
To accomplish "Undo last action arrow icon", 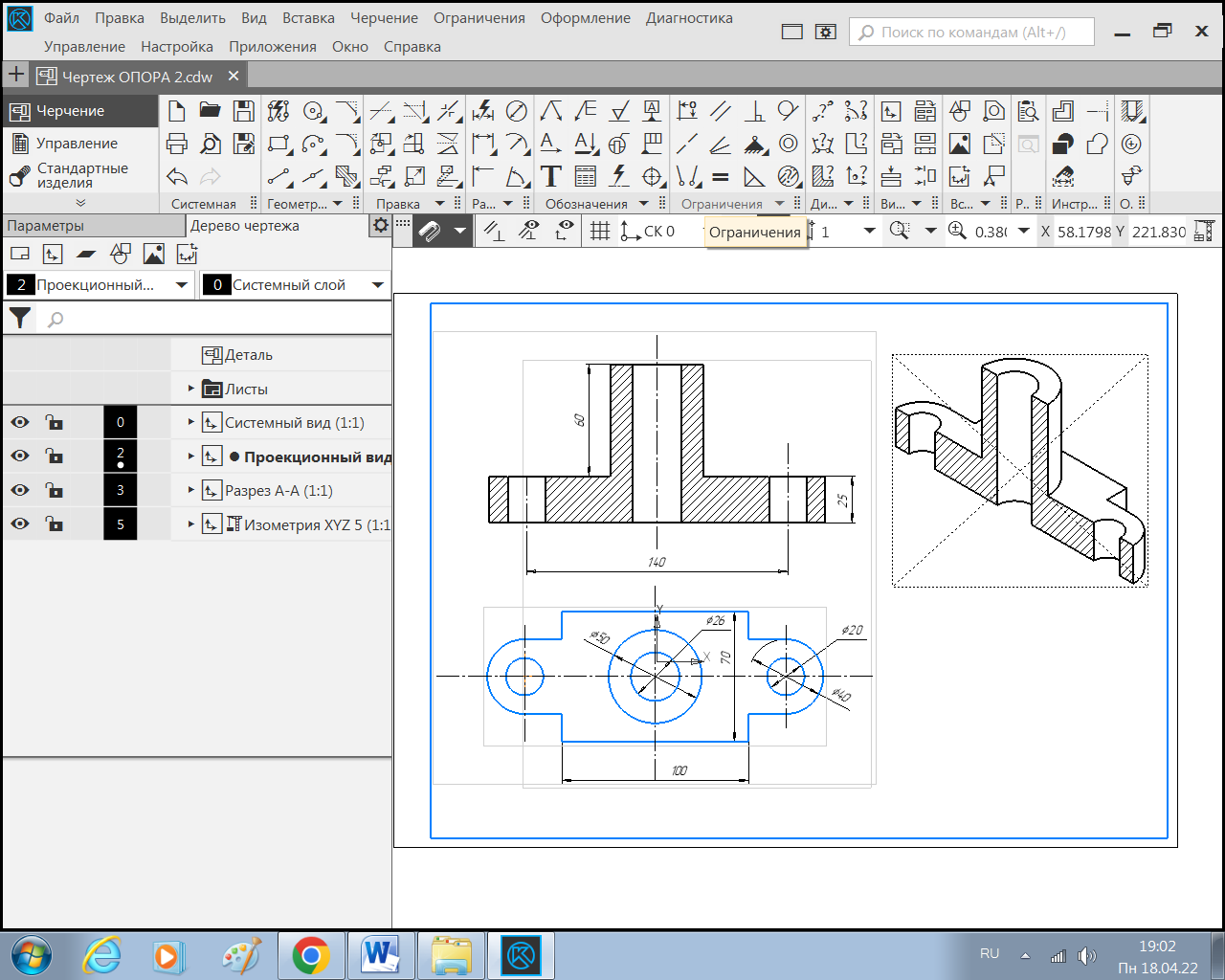I will (x=176, y=176).
